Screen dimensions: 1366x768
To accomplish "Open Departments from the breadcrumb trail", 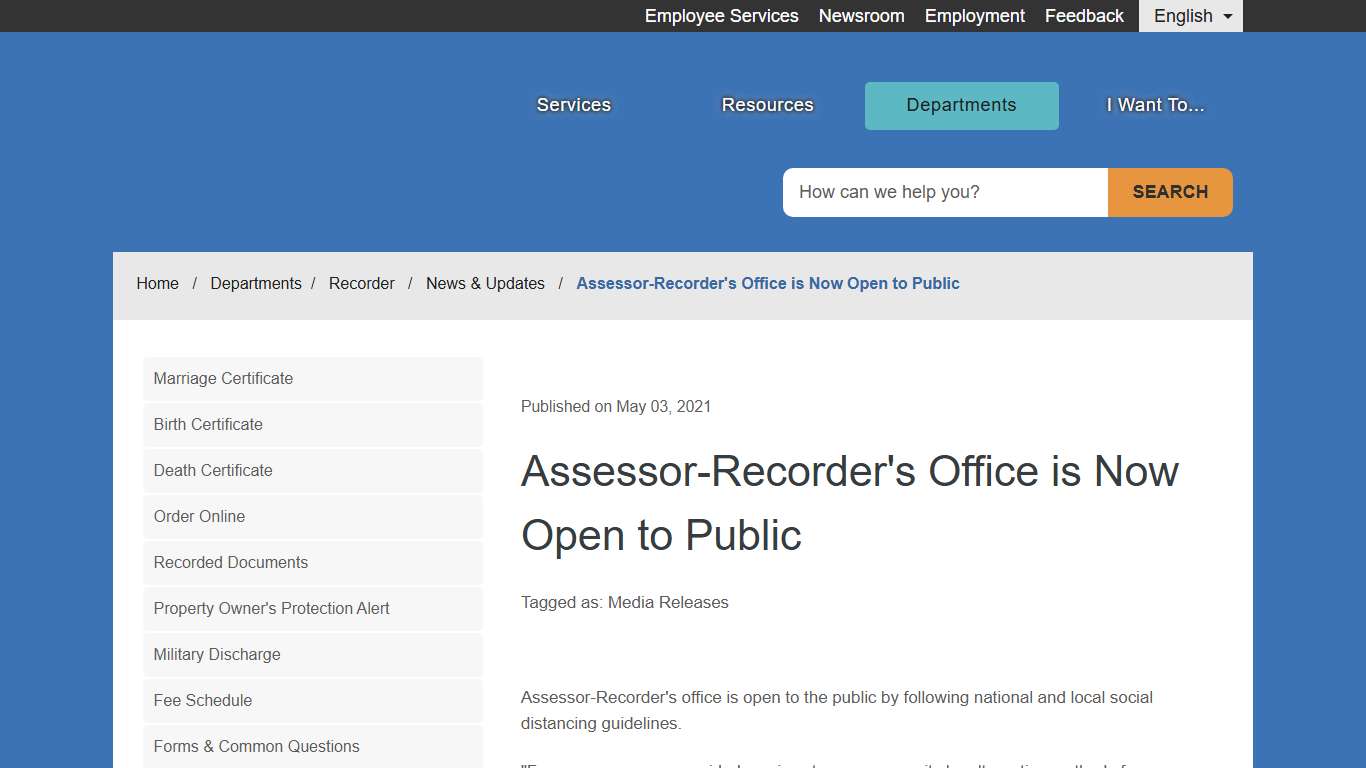I will point(256,283).
